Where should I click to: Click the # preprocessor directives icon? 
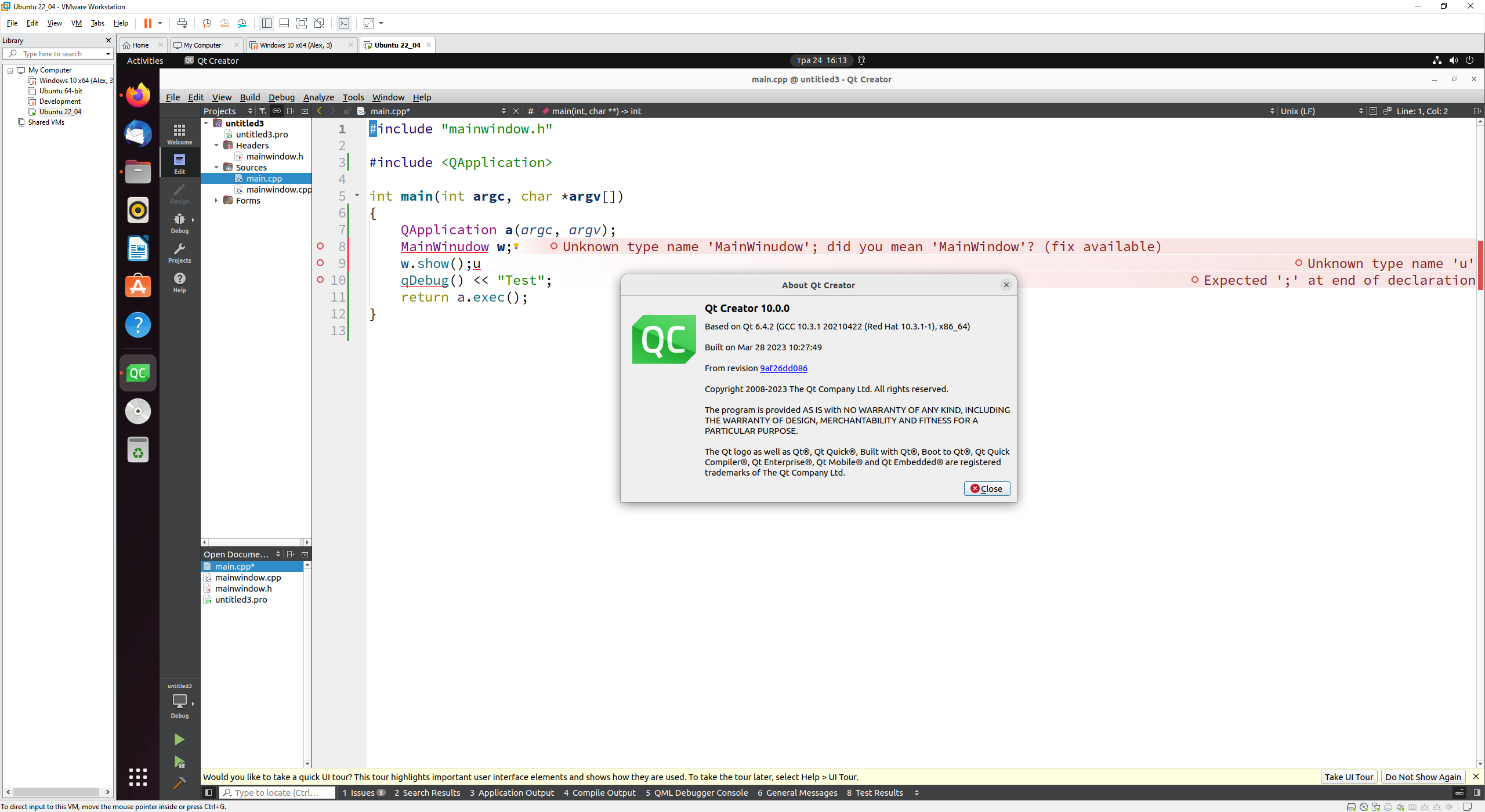click(530, 111)
